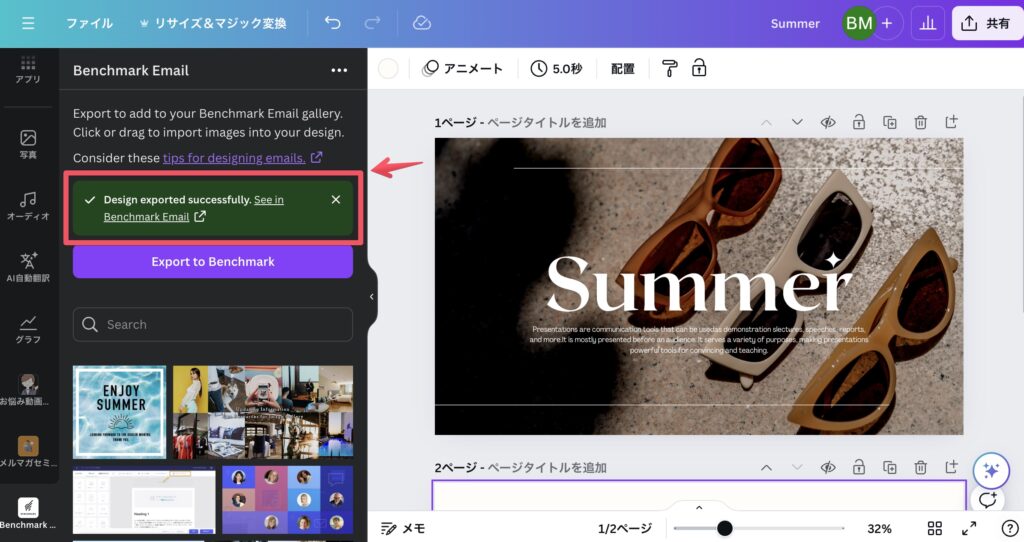Click the cloud save status icon
The width and height of the screenshot is (1024, 542).
pyautogui.click(x=421, y=23)
